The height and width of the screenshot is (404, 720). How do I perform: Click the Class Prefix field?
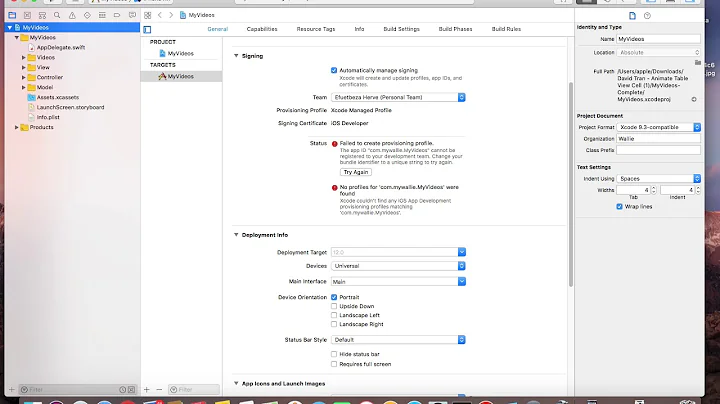pyautogui.click(x=658, y=150)
